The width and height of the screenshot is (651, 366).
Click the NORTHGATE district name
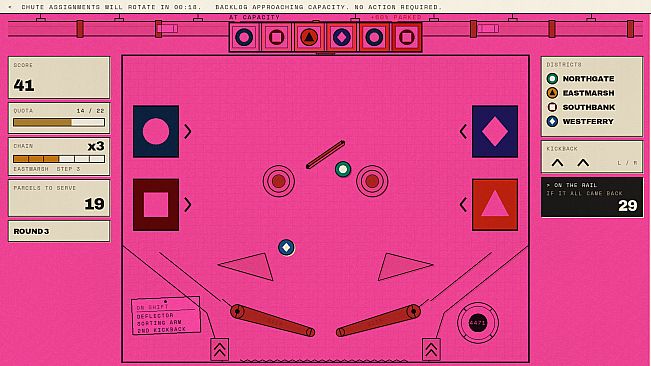tap(588, 78)
